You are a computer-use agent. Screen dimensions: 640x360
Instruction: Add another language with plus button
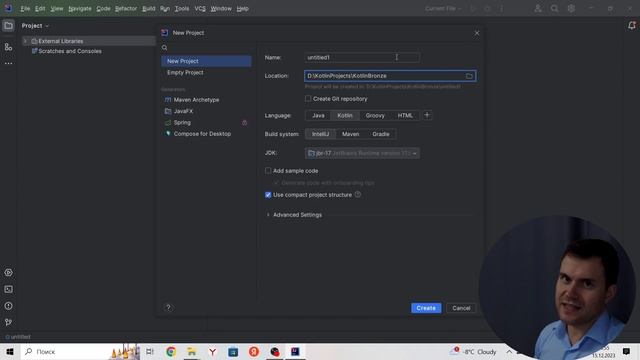coord(427,115)
